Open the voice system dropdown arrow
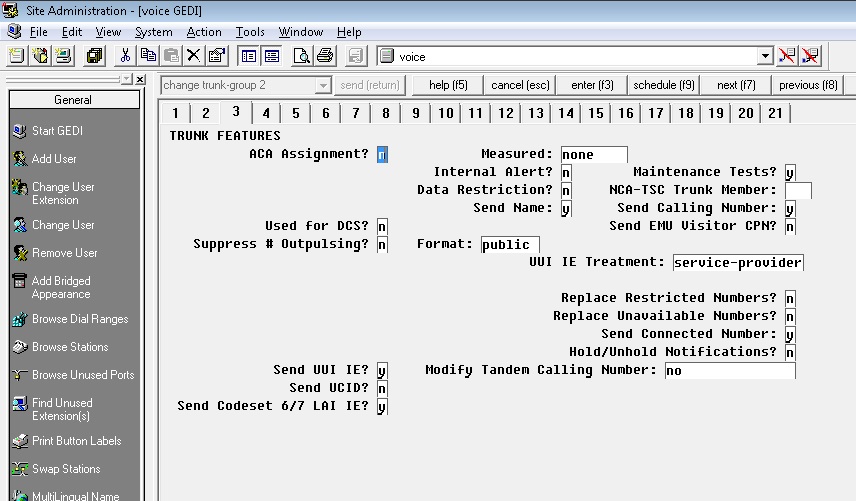 pos(765,56)
